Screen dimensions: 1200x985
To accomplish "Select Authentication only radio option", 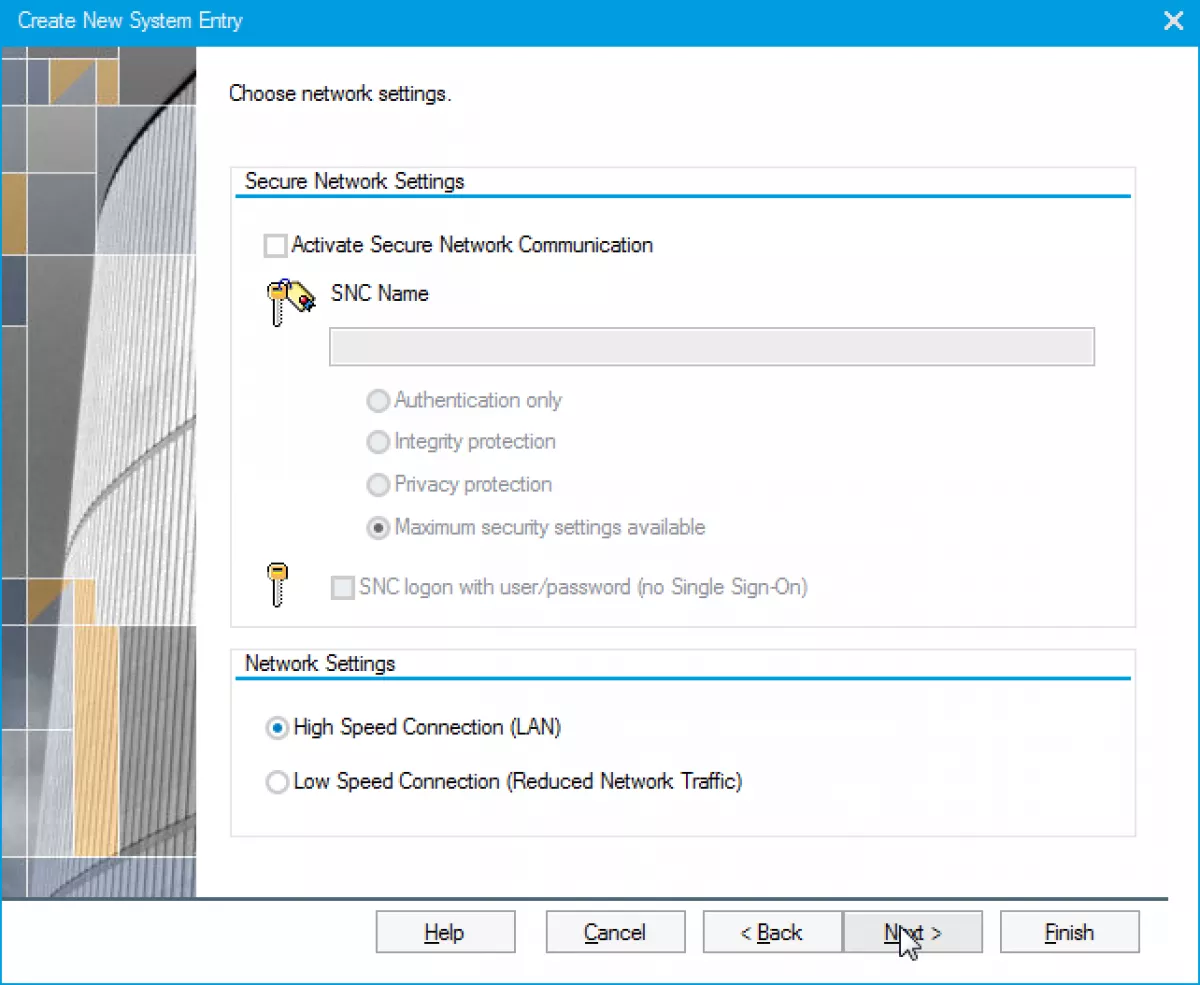I will click(378, 401).
